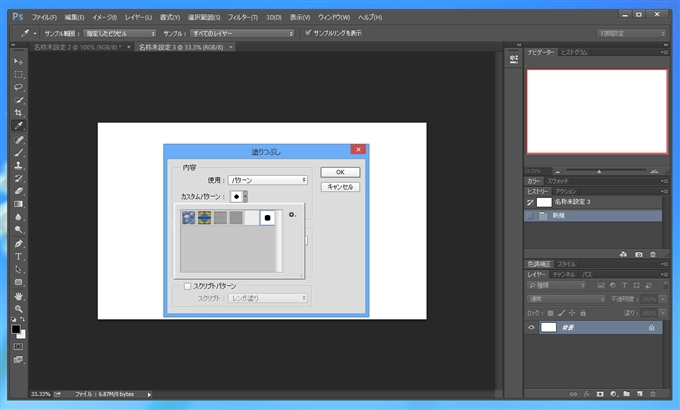Open tool preset picker arrow
The width and height of the screenshot is (680, 410).
pos(35,33)
